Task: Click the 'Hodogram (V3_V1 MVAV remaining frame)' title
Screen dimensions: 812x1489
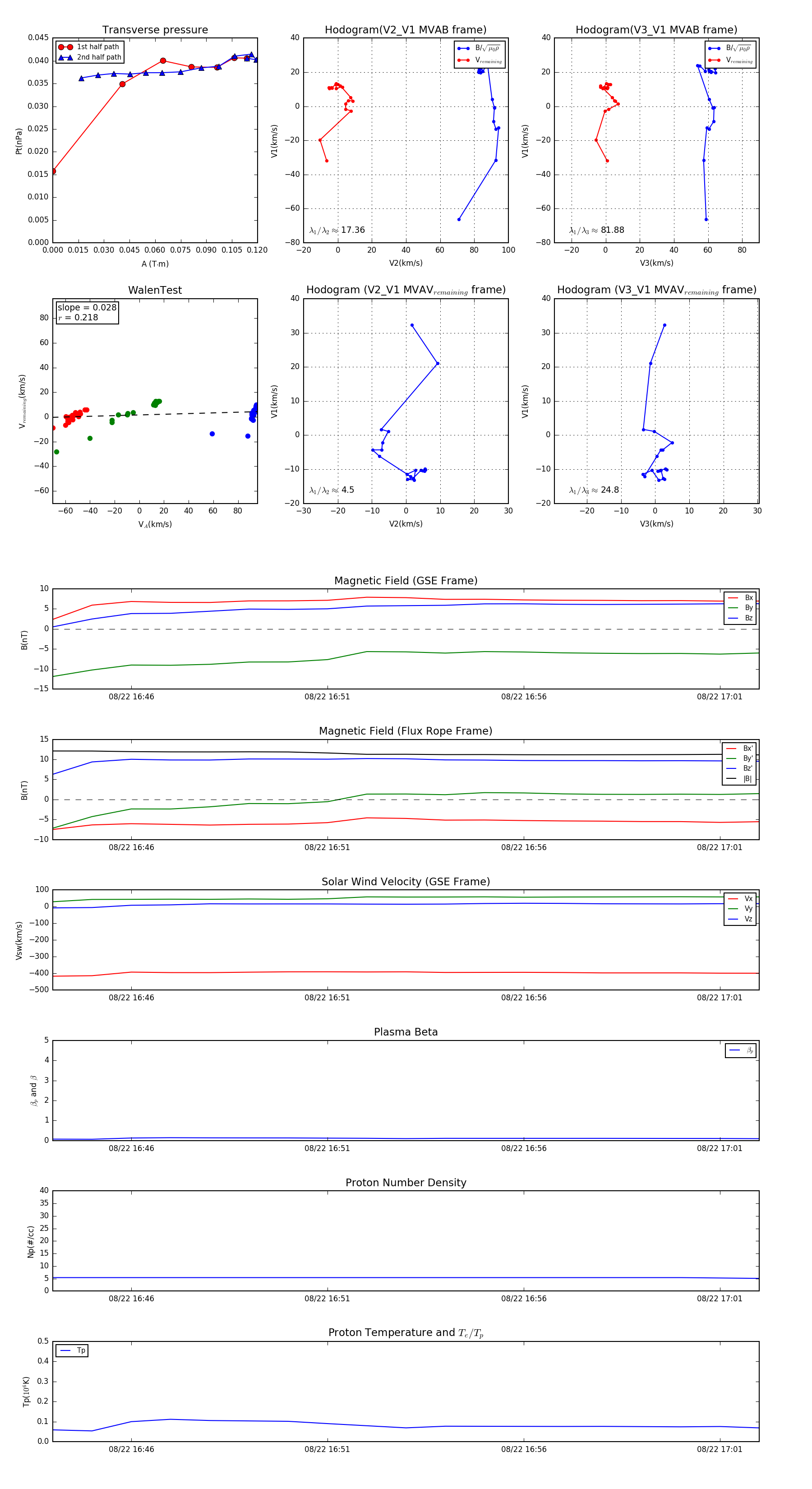Action: pos(656,290)
